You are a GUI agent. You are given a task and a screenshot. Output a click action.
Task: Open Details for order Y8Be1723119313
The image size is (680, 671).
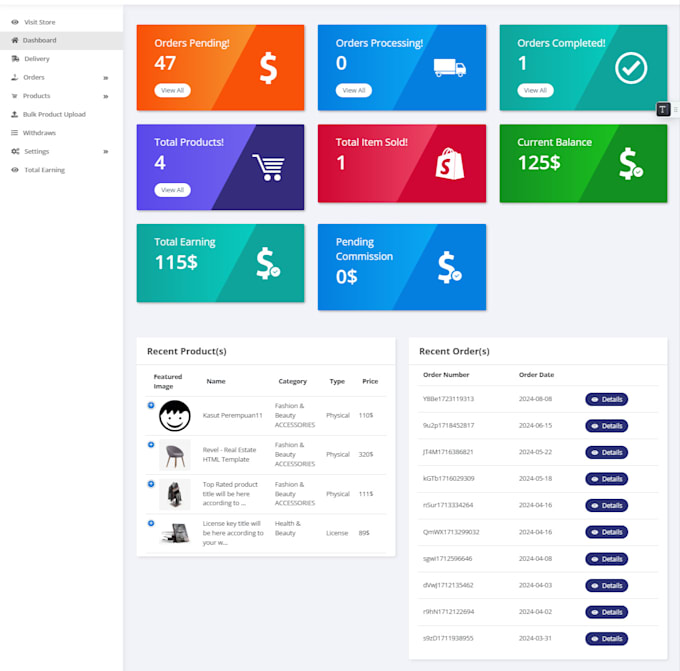click(607, 399)
